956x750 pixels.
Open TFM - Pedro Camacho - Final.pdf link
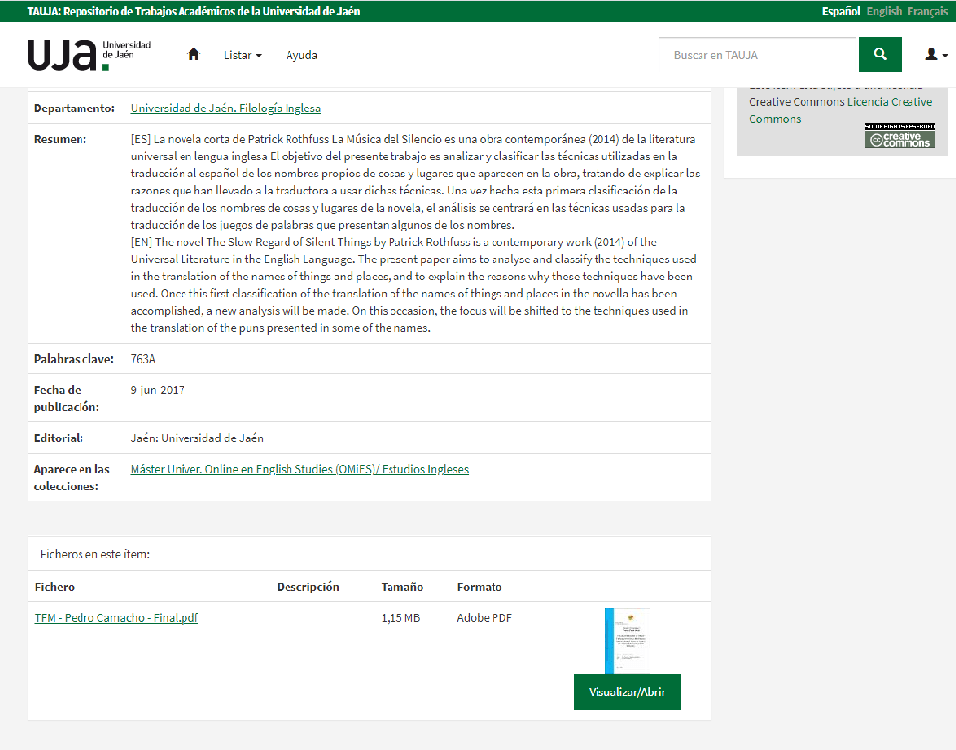coord(116,618)
